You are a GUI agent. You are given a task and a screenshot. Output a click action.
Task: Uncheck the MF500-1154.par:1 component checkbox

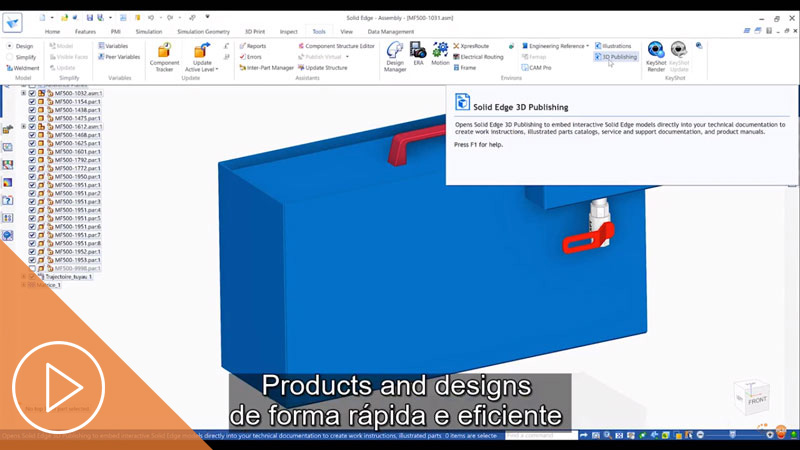click(x=32, y=102)
